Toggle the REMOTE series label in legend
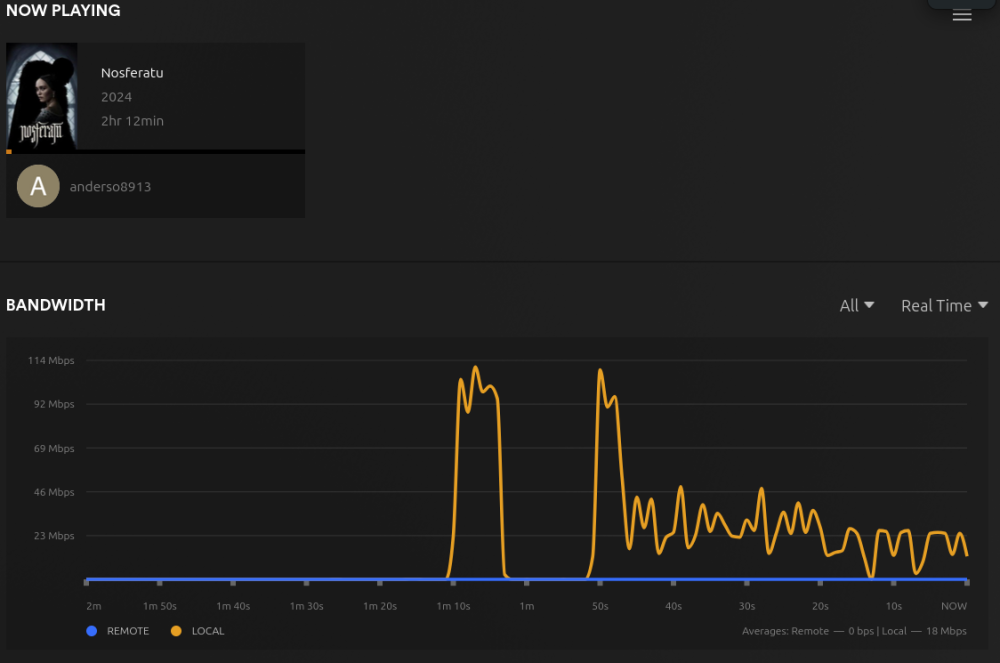Screen dimensions: 1000x663 [128, 631]
